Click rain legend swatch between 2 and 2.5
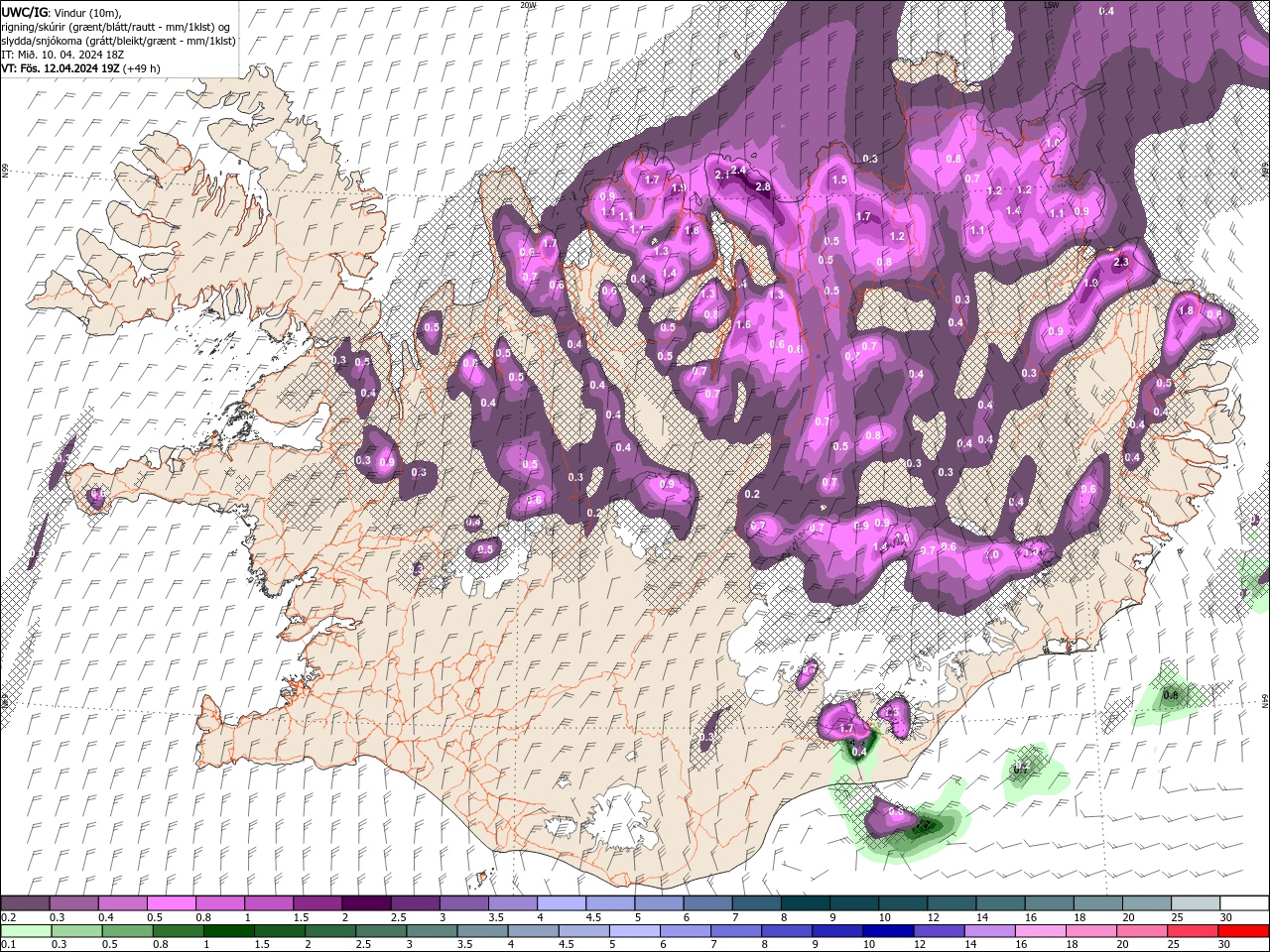Viewport: 1270px width, 952px height. pyautogui.click(x=329, y=931)
